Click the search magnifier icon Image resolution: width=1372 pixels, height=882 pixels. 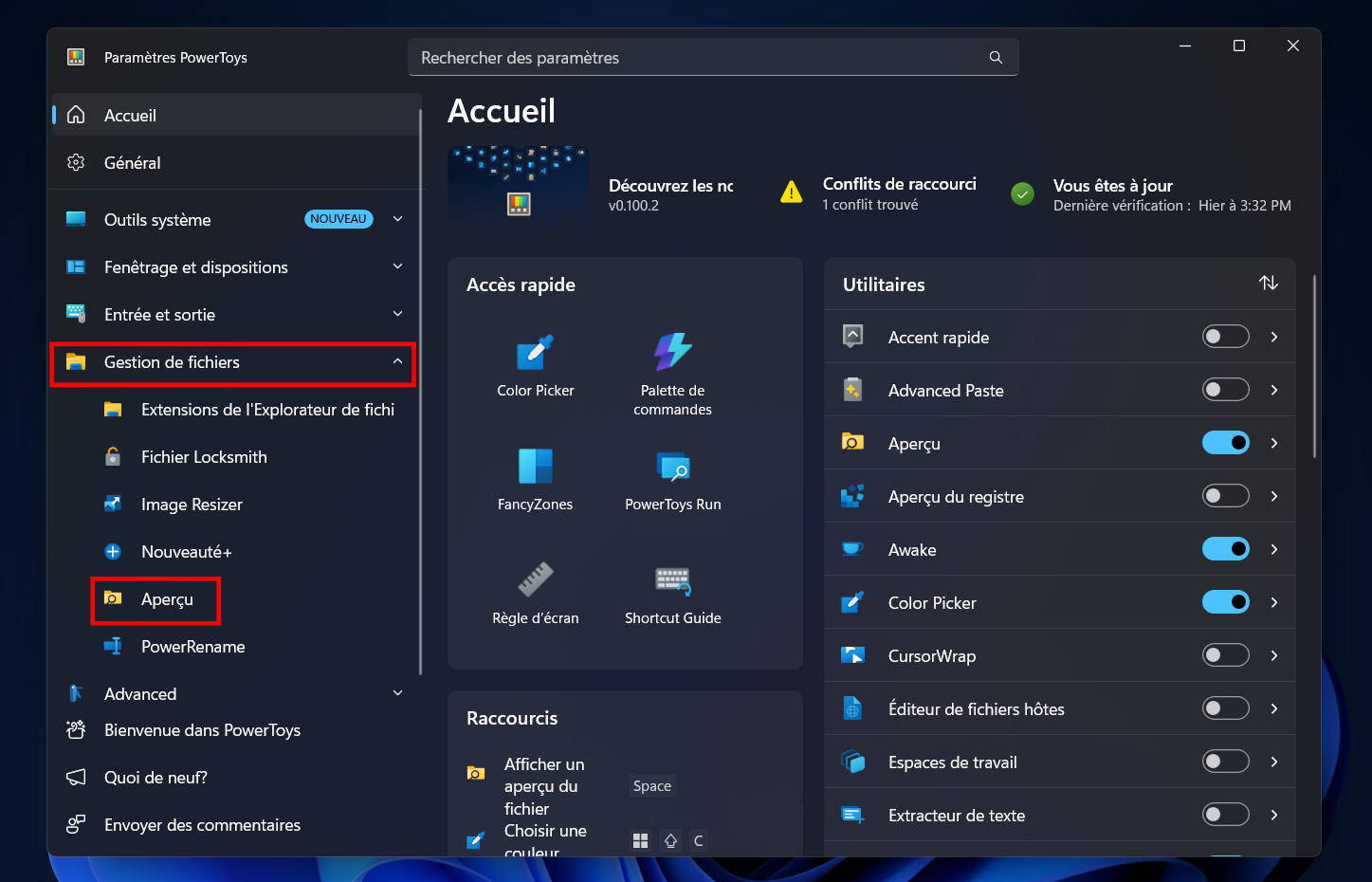tap(996, 58)
